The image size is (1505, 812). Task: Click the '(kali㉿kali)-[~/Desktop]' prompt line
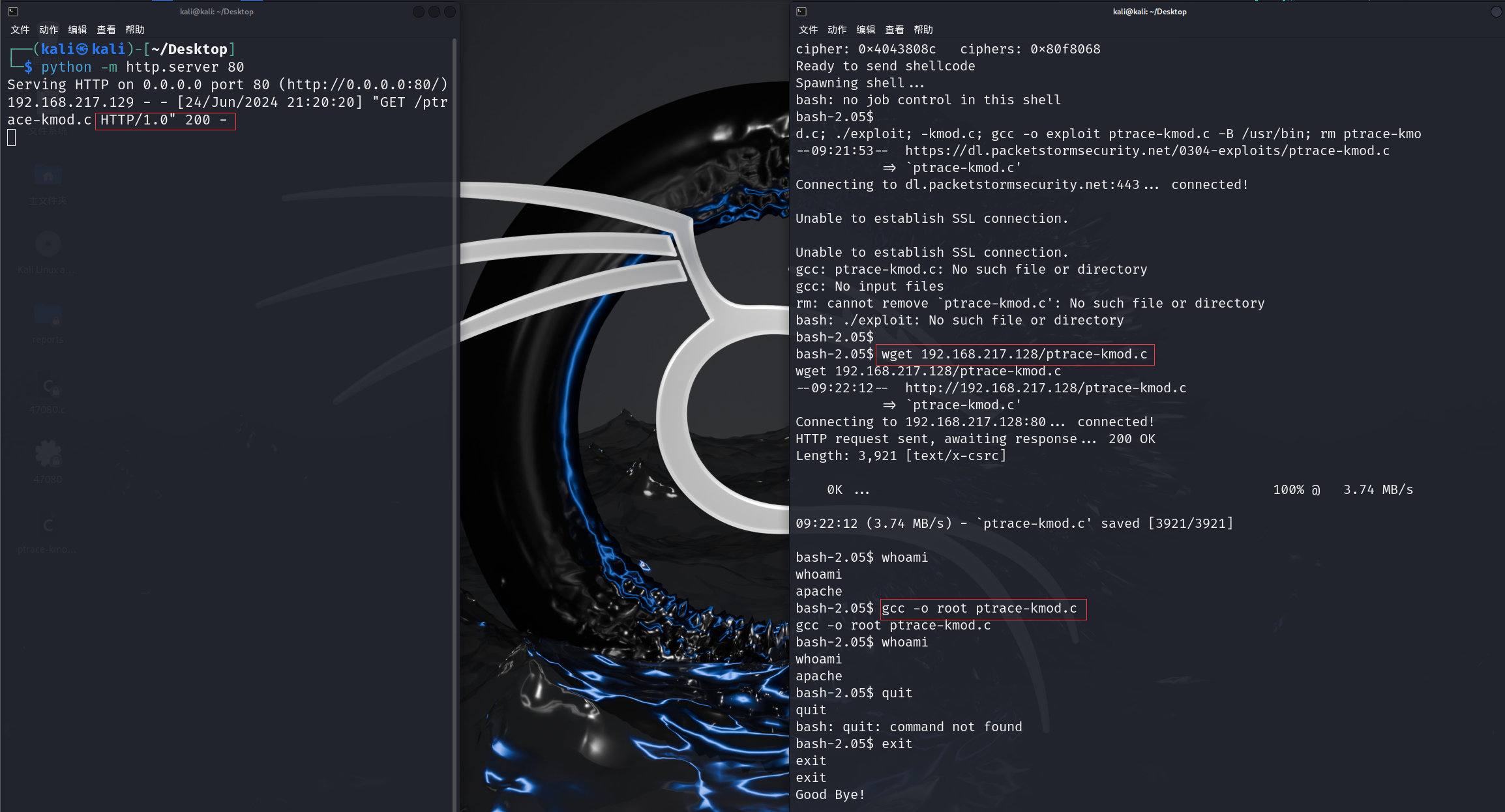click(x=134, y=49)
